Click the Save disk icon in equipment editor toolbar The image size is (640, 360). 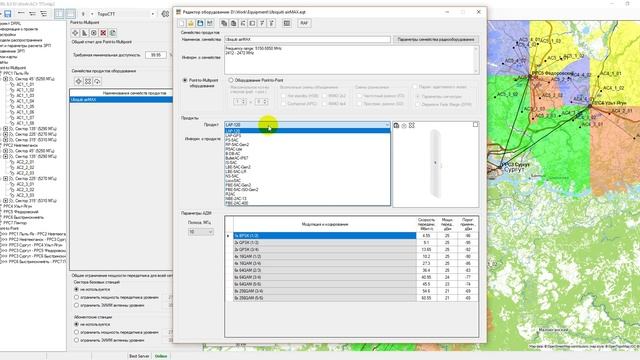click(200, 23)
